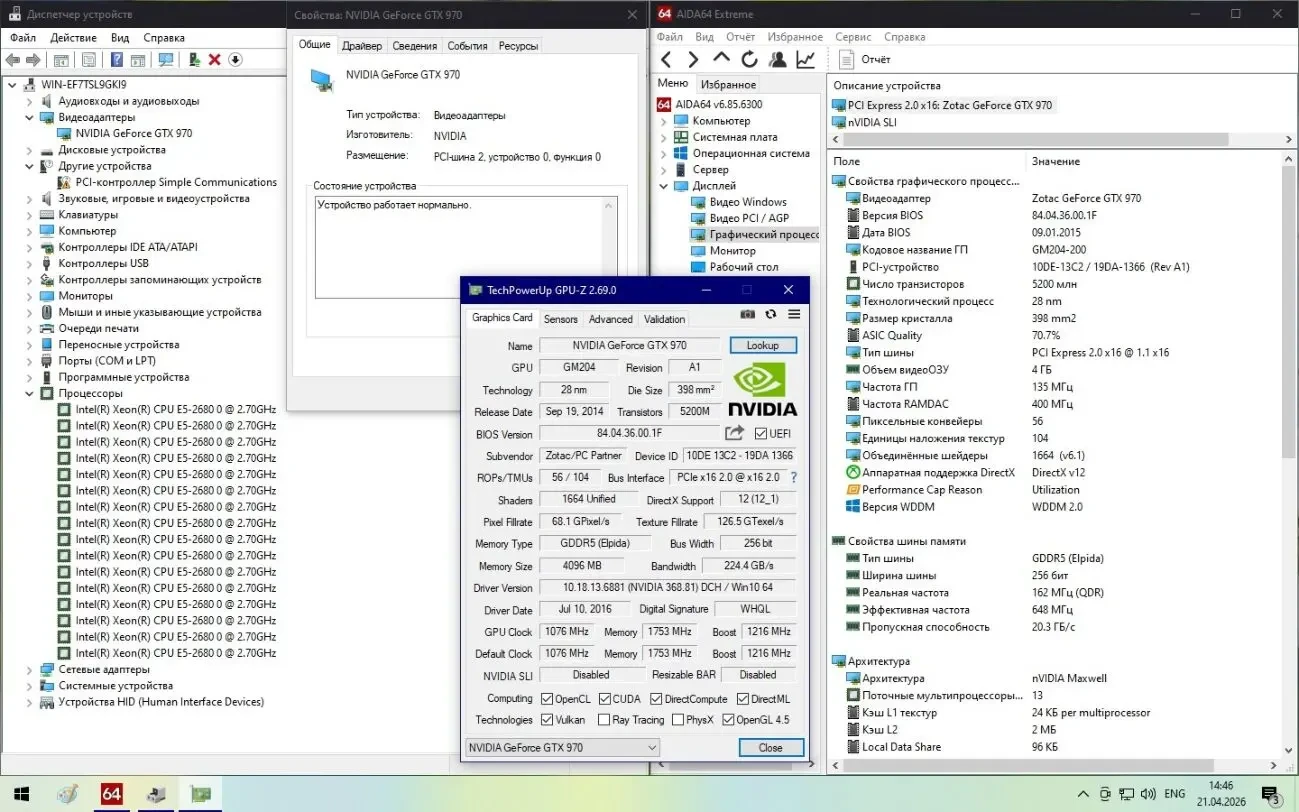Screen dimensions: 1299x812
Task: Click the Close button in GPU-Z
Action: pos(770,748)
